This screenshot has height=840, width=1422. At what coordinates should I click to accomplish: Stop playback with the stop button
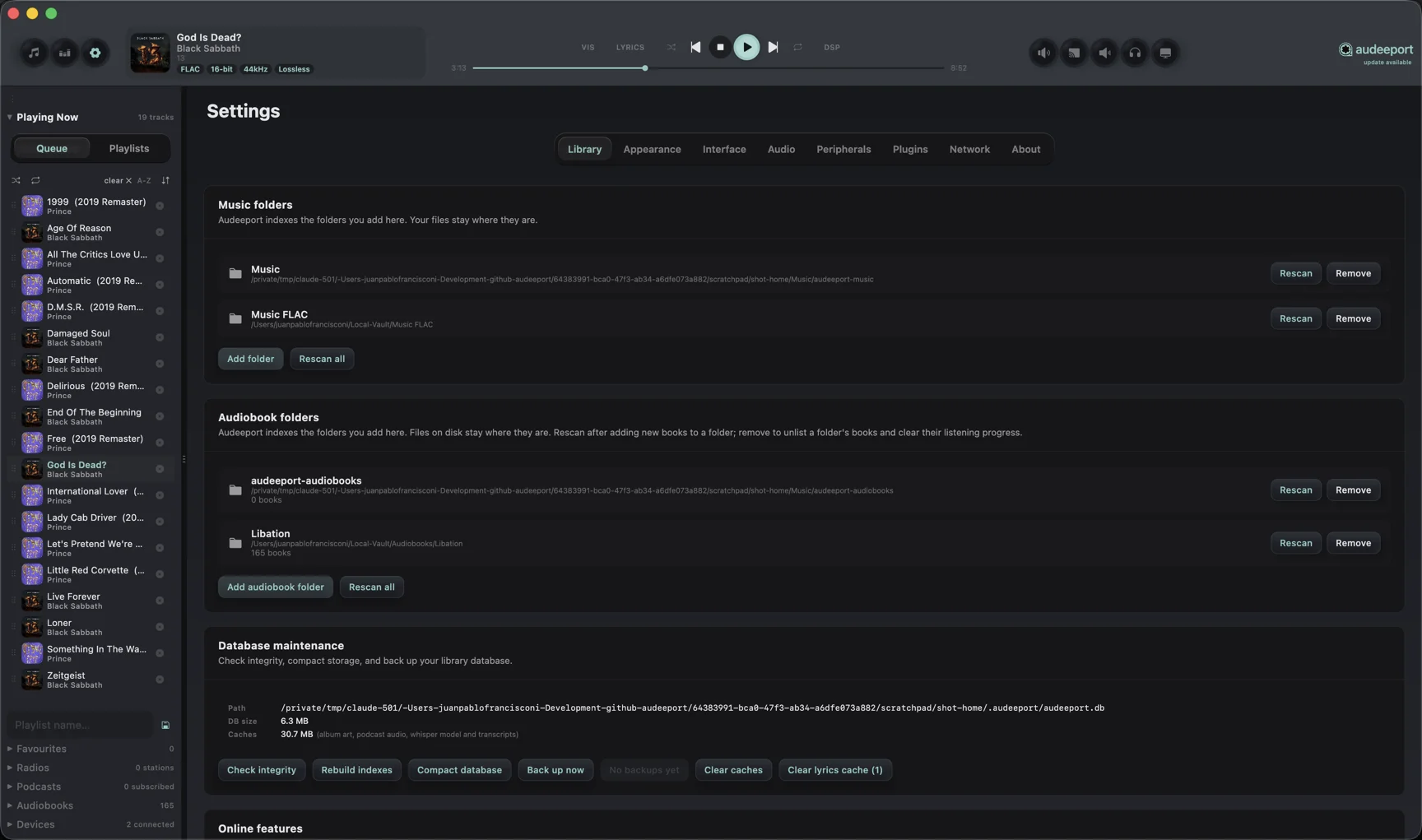click(x=720, y=47)
